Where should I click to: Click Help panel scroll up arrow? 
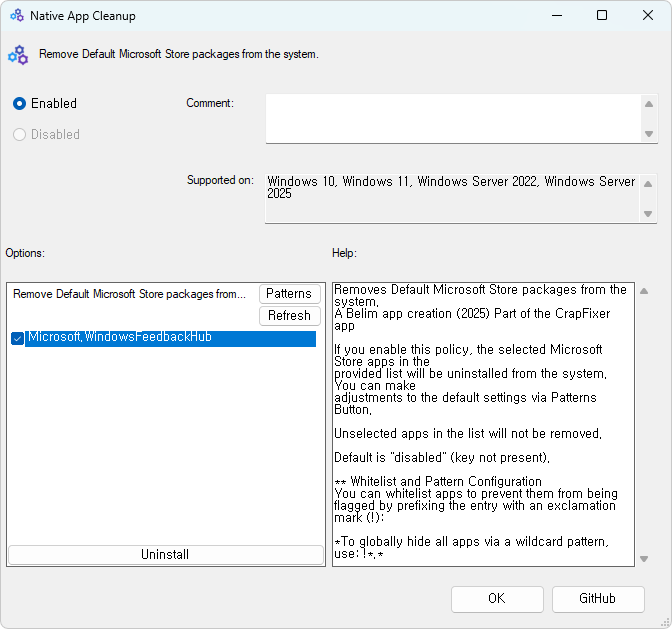tap(644, 291)
